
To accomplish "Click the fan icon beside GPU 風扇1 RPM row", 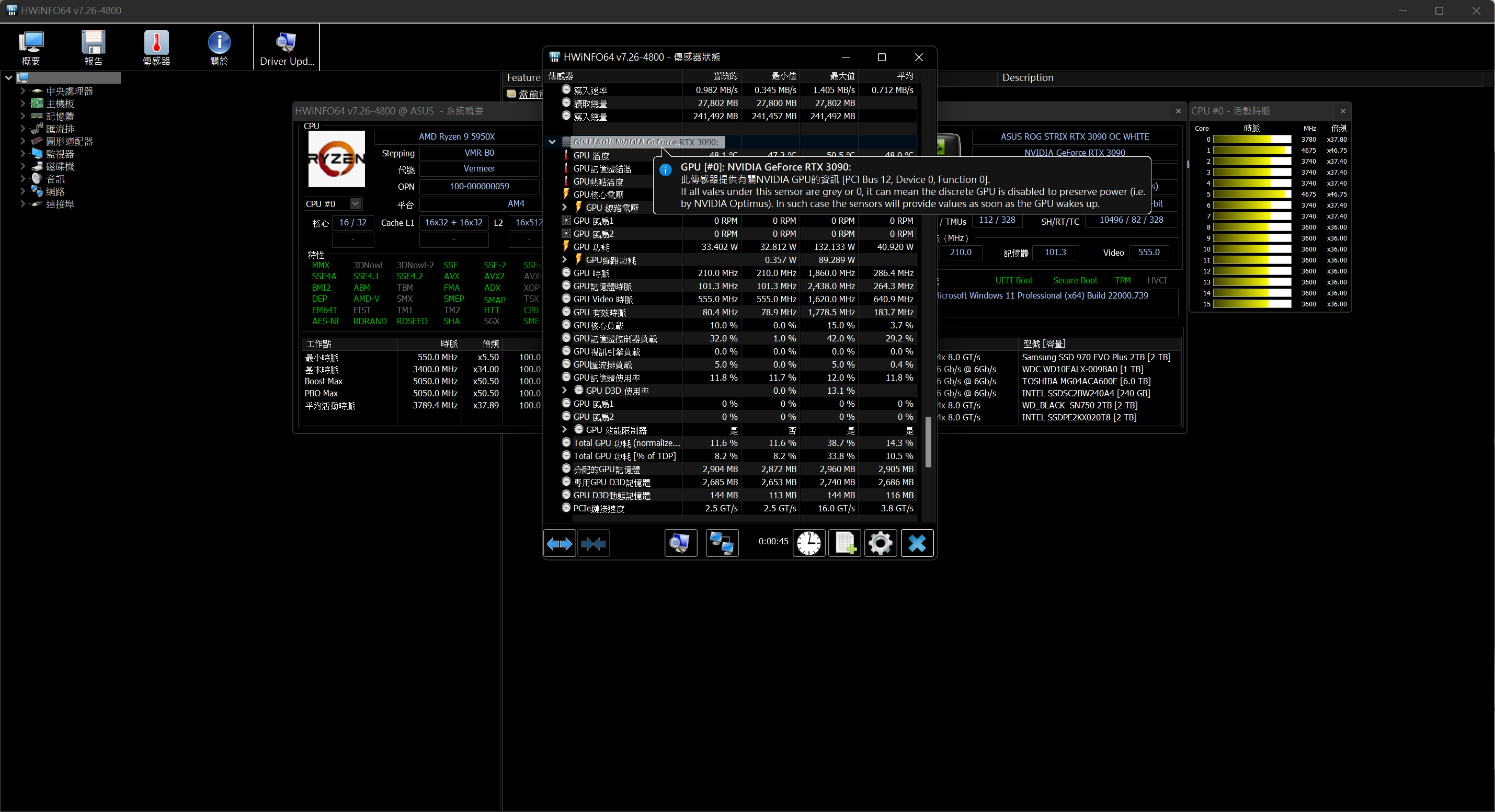I will pos(566,221).
